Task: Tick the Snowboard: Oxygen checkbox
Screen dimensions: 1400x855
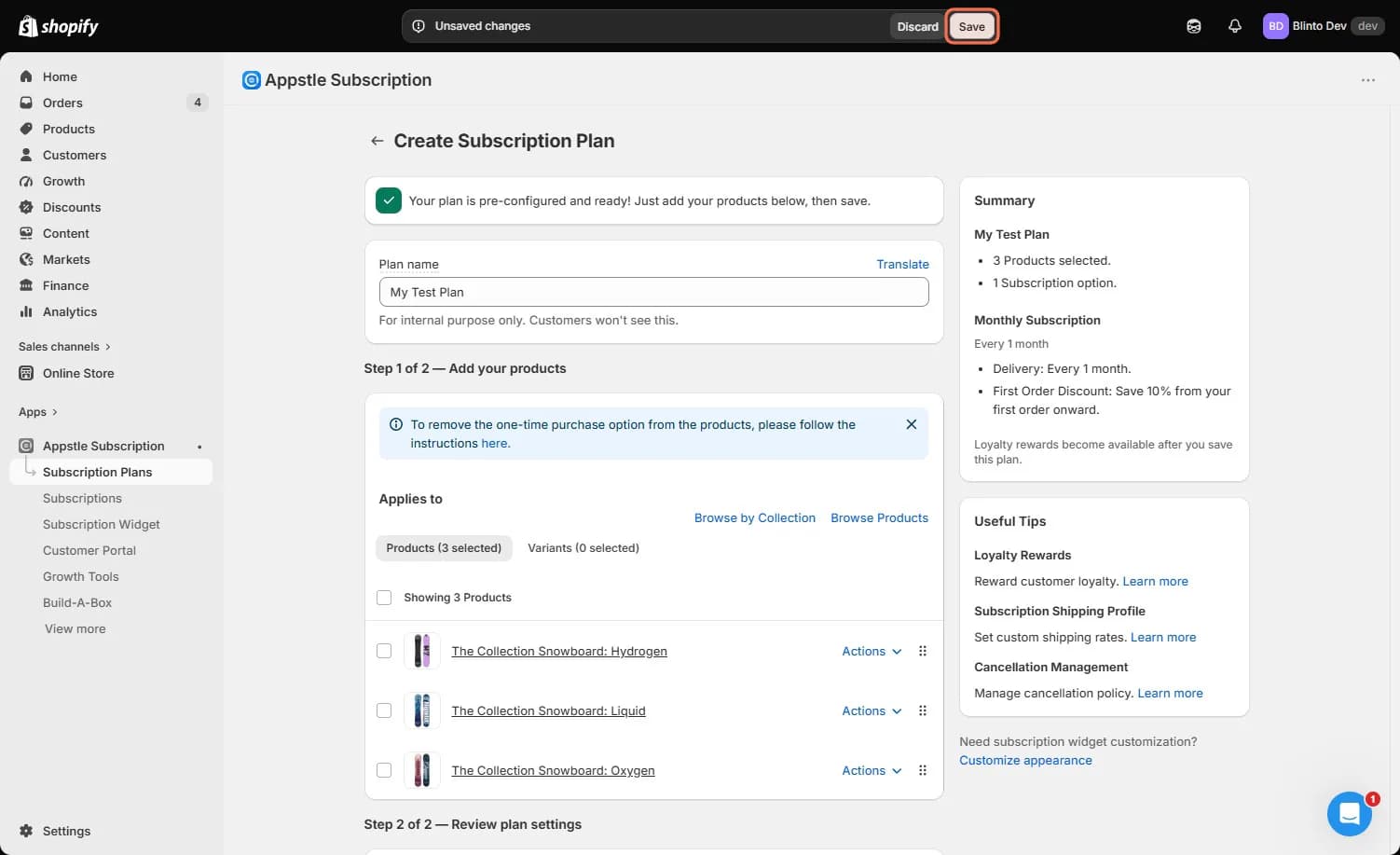Action: point(384,770)
